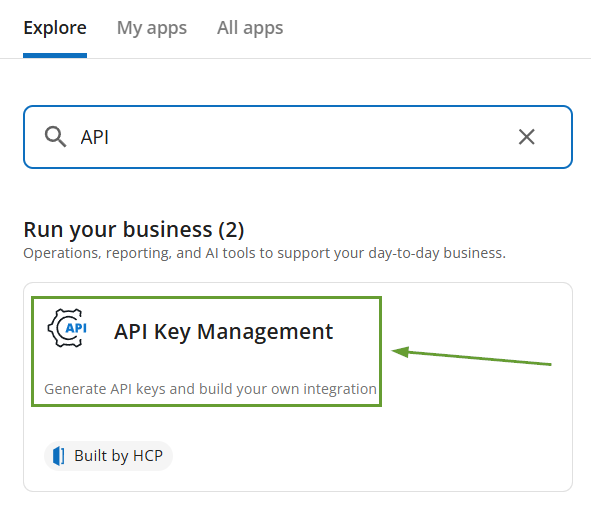Click the magnifying glass search icon
Image resolution: width=591 pixels, height=509 pixels.
(x=55, y=137)
